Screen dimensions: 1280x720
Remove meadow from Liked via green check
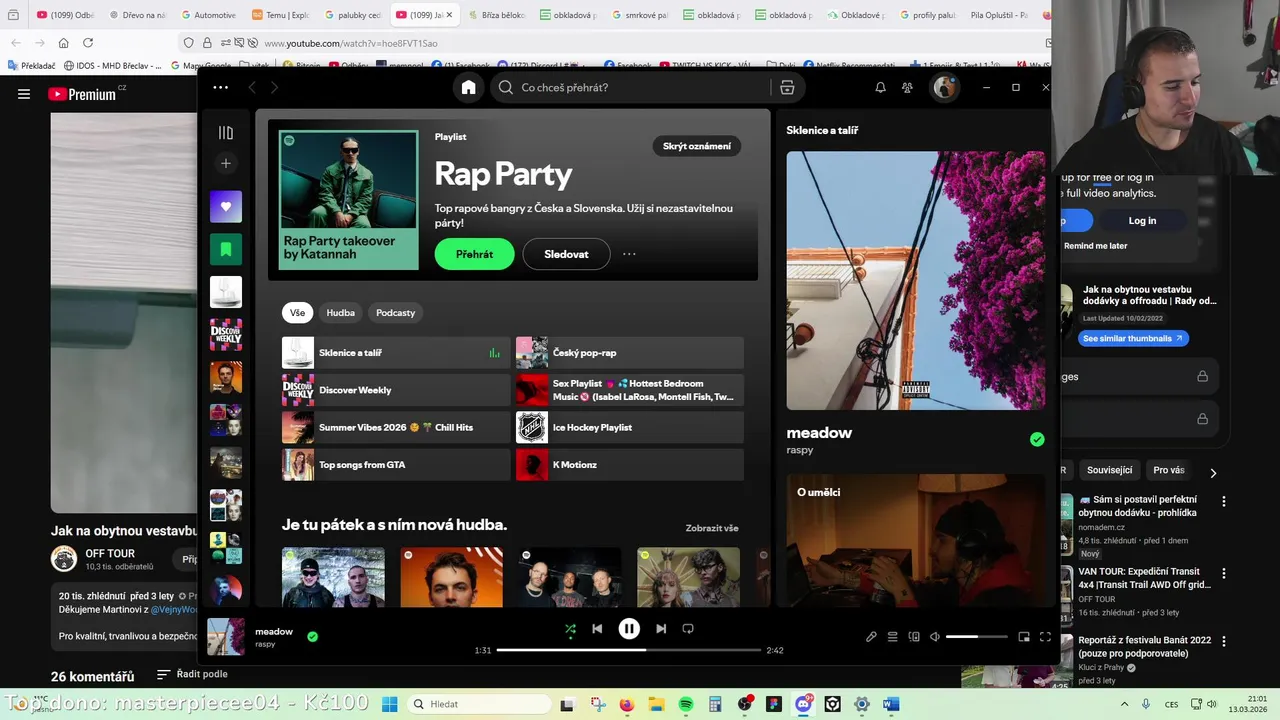[x=312, y=636]
